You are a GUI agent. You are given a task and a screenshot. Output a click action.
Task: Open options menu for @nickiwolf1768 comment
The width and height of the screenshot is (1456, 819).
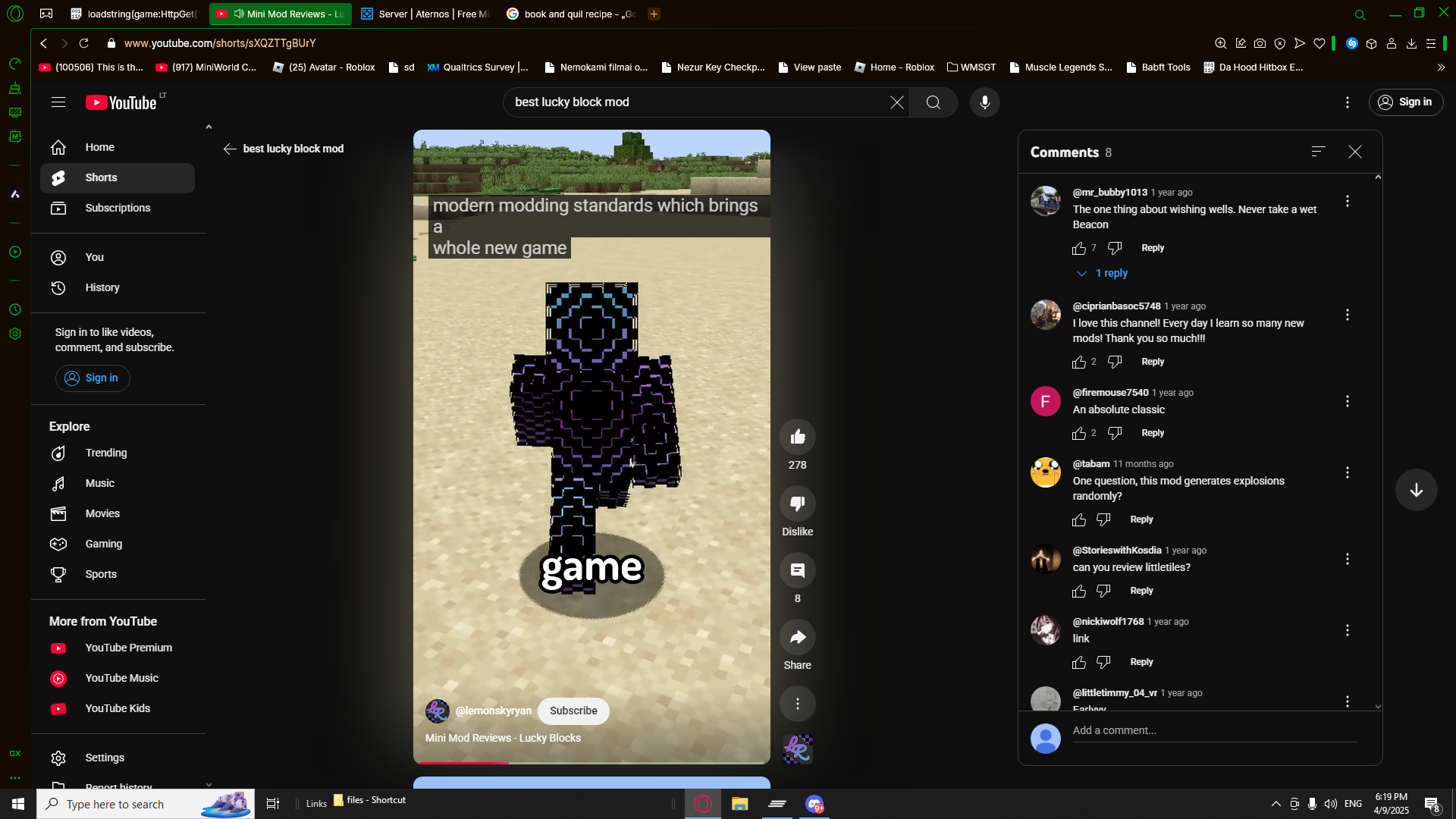coord(1348,630)
